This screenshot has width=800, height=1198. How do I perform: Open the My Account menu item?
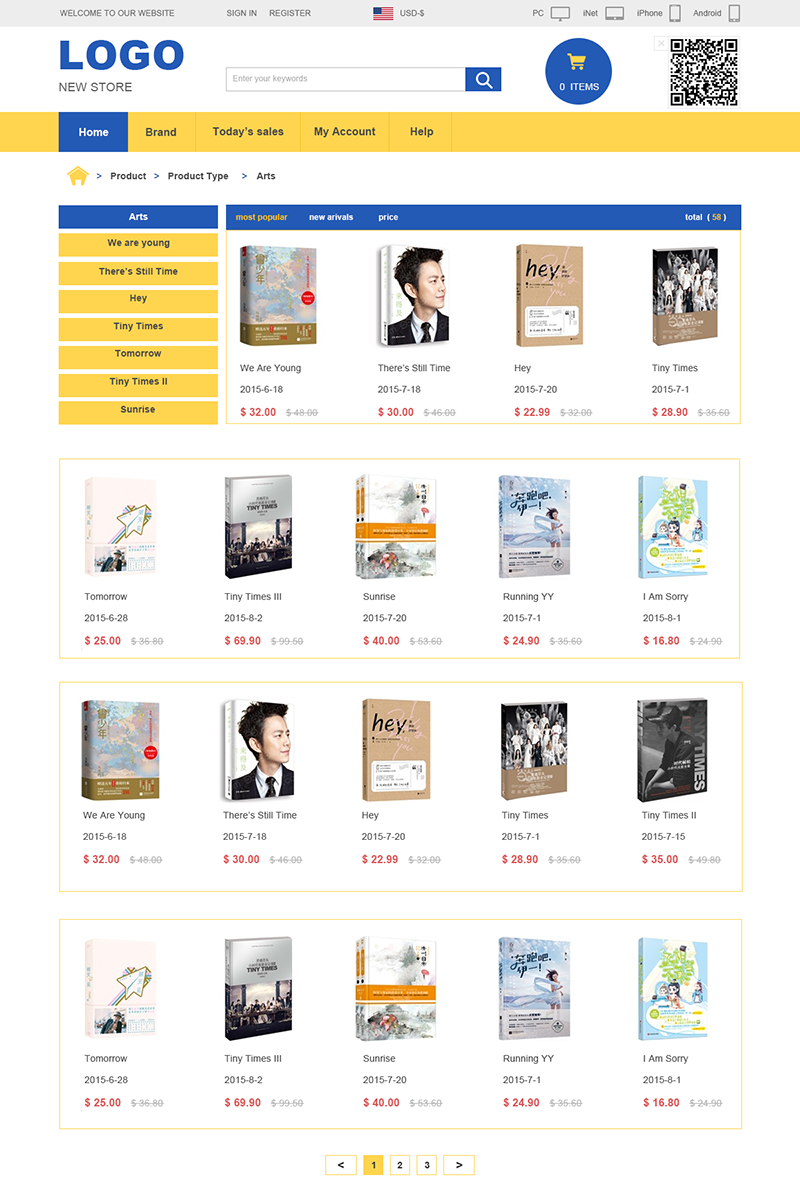[x=345, y=131]
